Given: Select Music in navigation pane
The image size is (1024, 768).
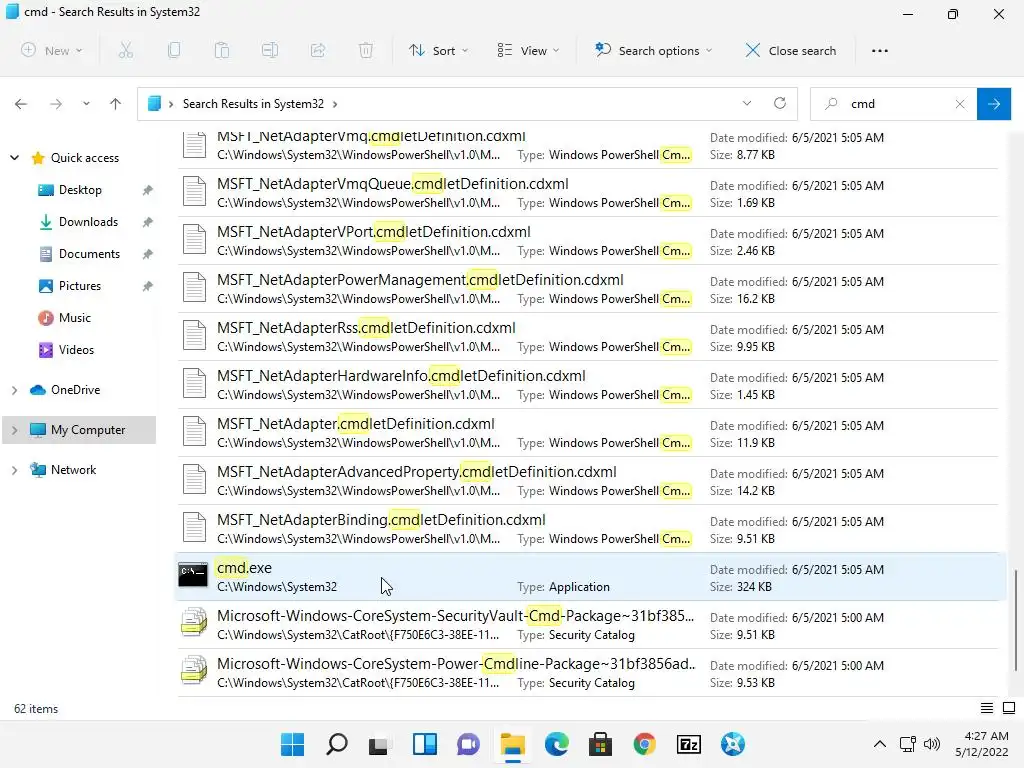Looking at the screenshot, I should pos(74,317).
